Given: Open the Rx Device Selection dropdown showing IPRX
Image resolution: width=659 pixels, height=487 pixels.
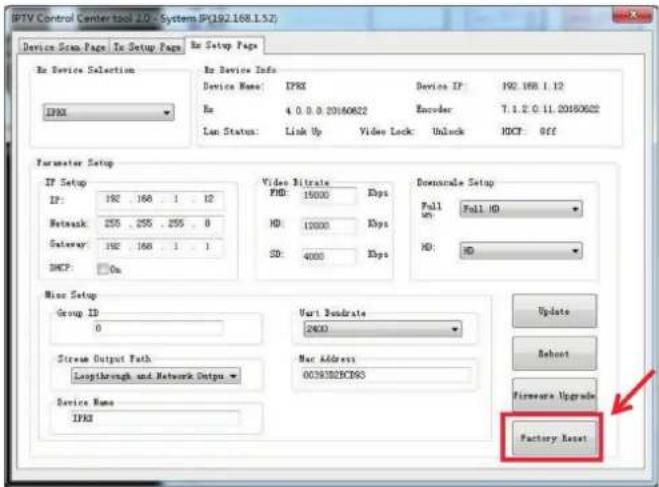Looking at the screenshot, I should point(108,112).
